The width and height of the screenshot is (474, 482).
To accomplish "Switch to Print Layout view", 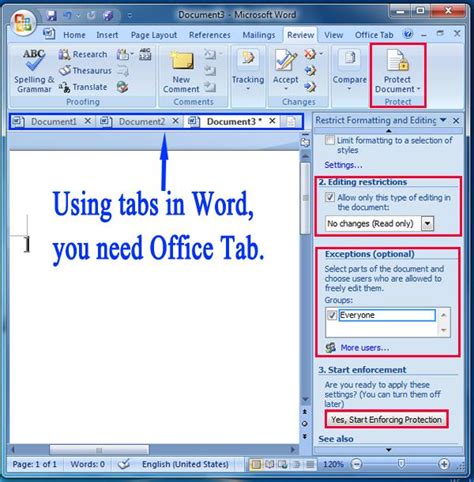I will (x=256, y=464).
